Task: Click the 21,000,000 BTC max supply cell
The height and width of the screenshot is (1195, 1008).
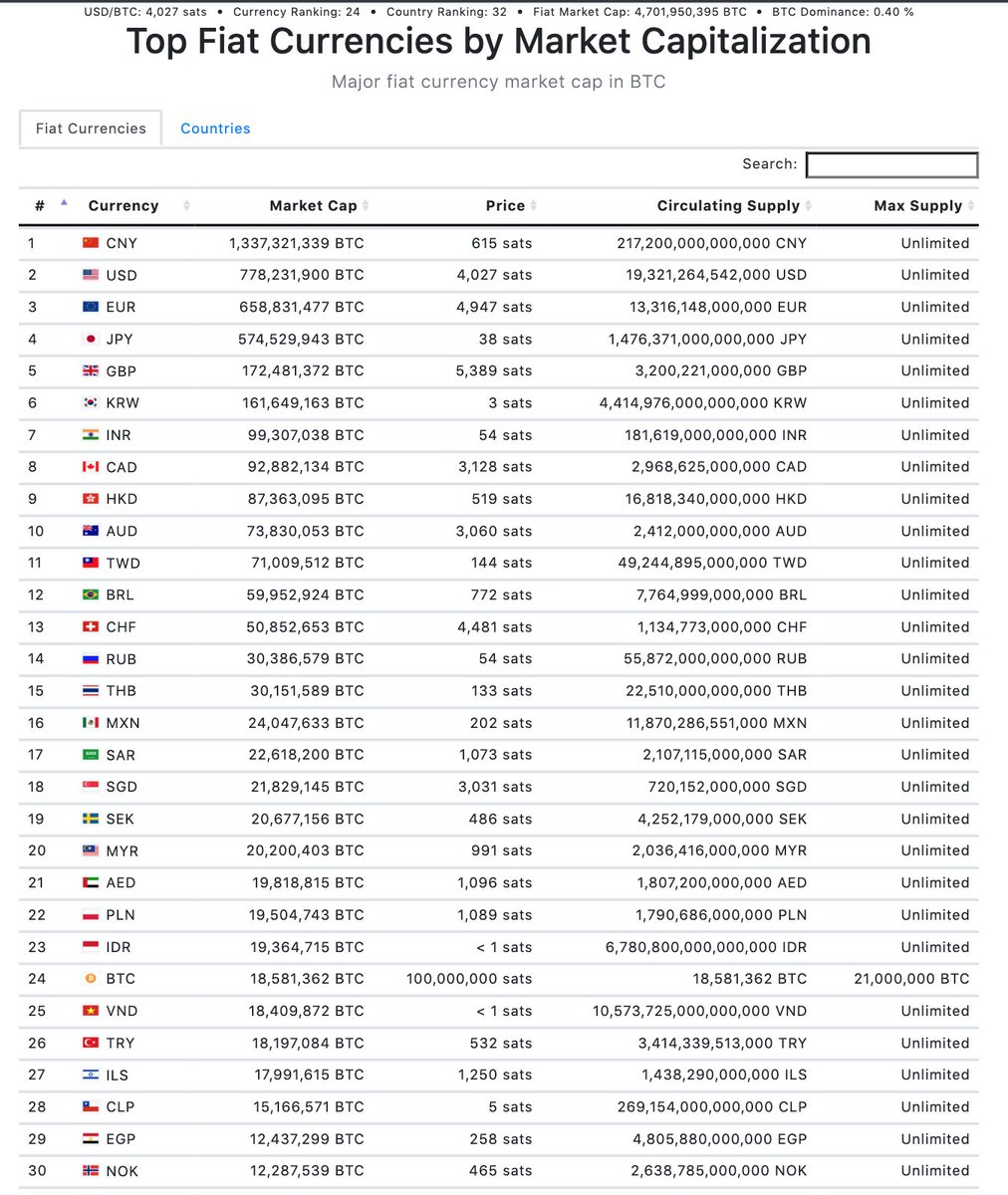Action: tap(911, 979)
